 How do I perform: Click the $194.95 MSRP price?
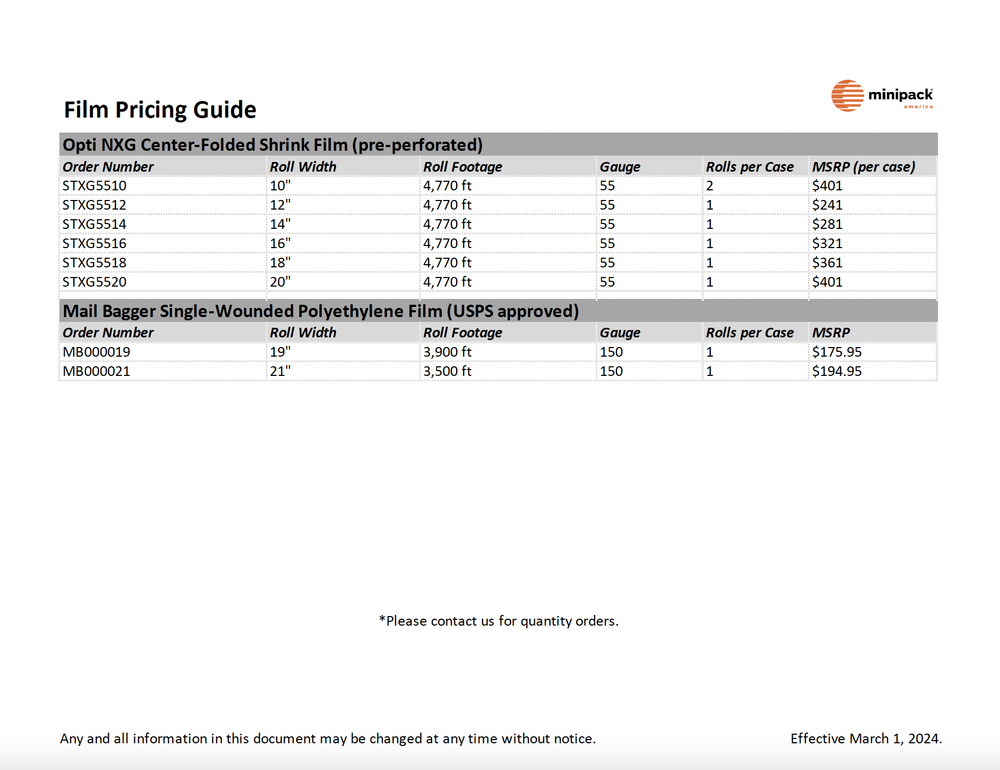837,371
